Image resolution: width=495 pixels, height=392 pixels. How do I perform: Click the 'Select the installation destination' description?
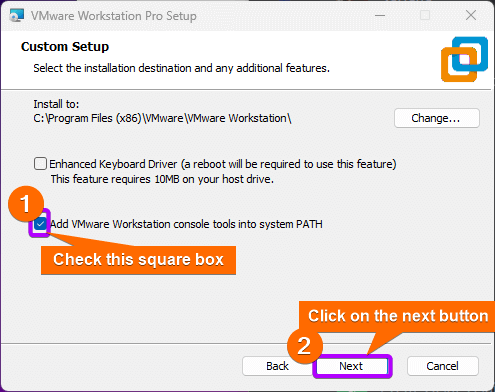tap(181, 68)
